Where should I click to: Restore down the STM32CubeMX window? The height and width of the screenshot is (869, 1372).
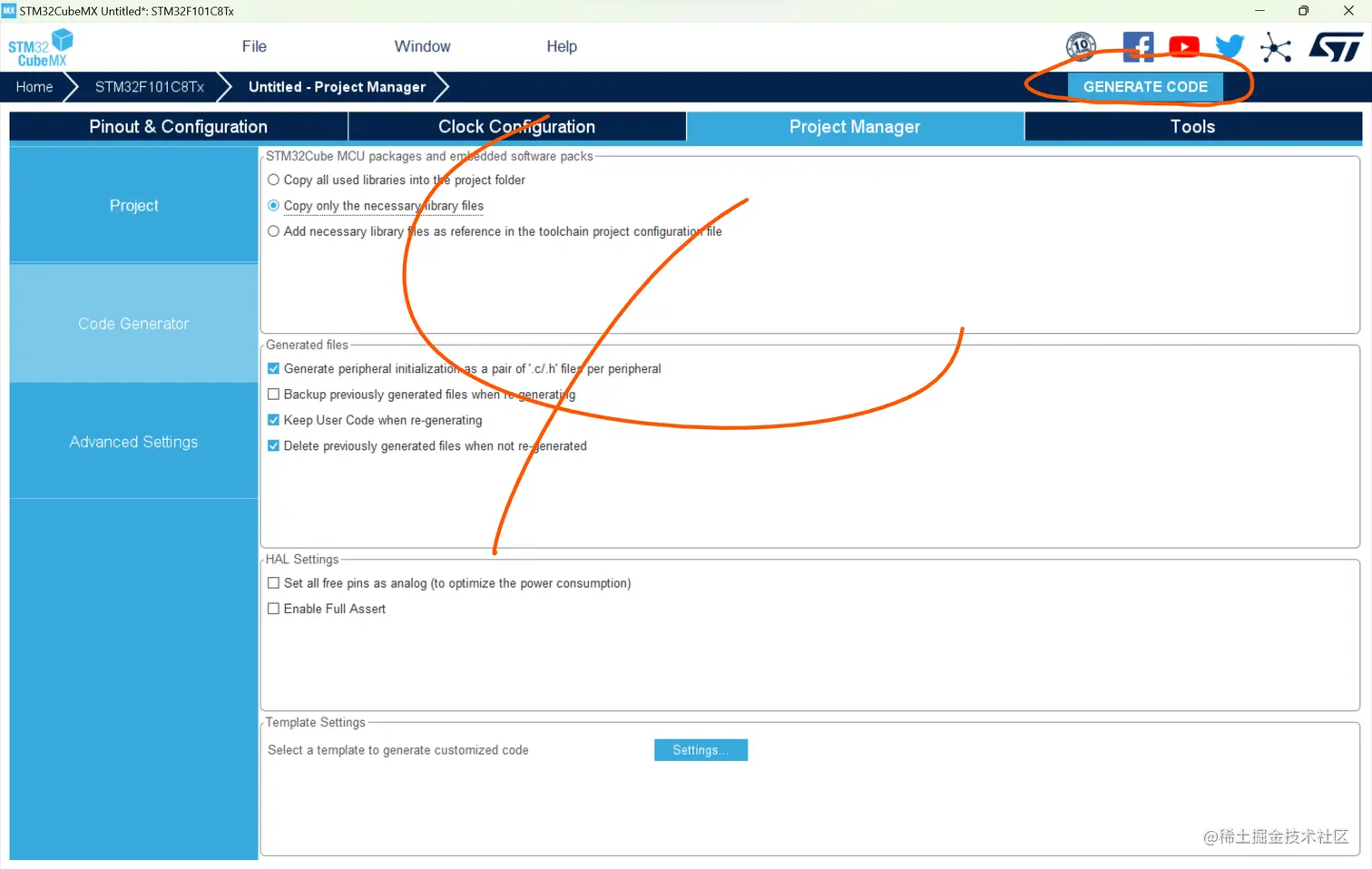point(1304,11)
